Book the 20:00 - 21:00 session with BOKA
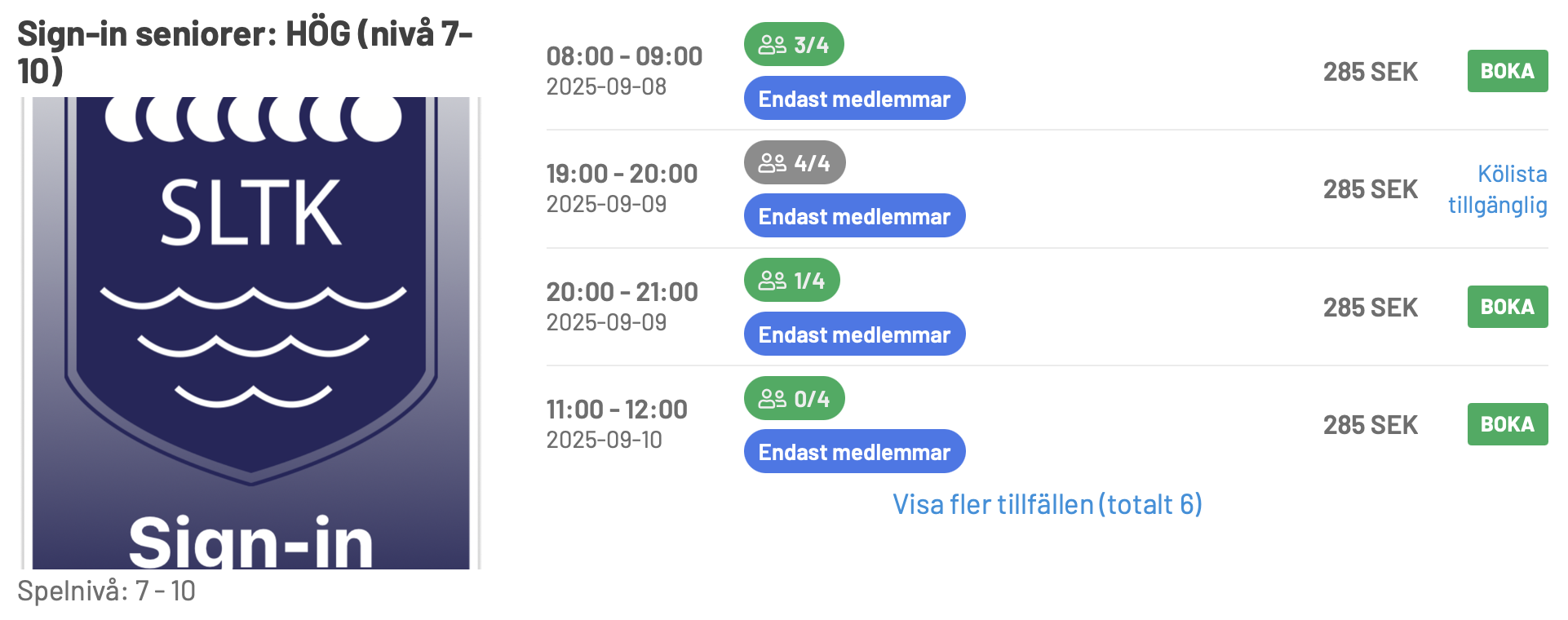The image size is (1568, 620). coord(1507,307)
